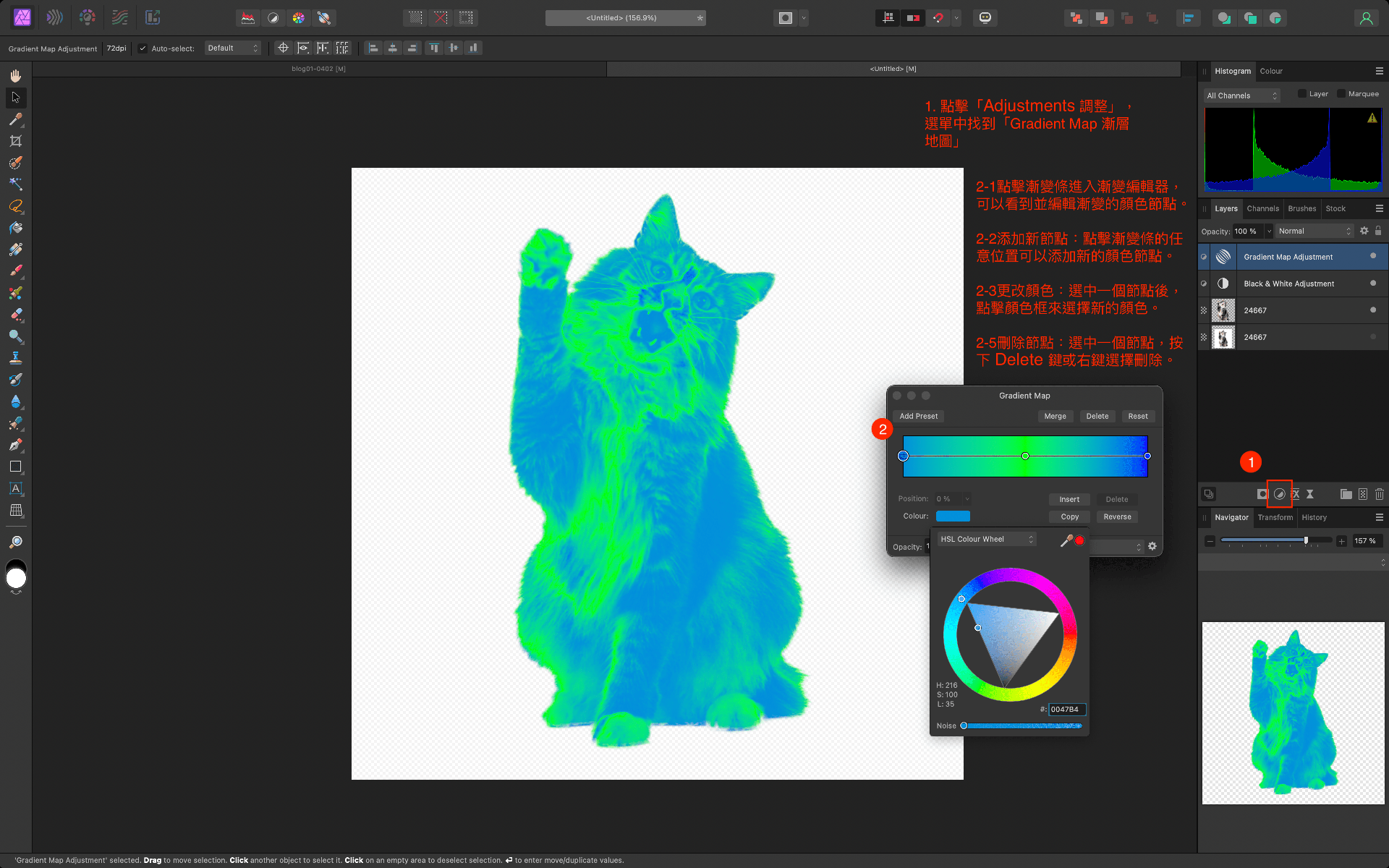Drag the gradient midpoint color stop slider
1389x868 pixels.
[x=1025, y=456]
